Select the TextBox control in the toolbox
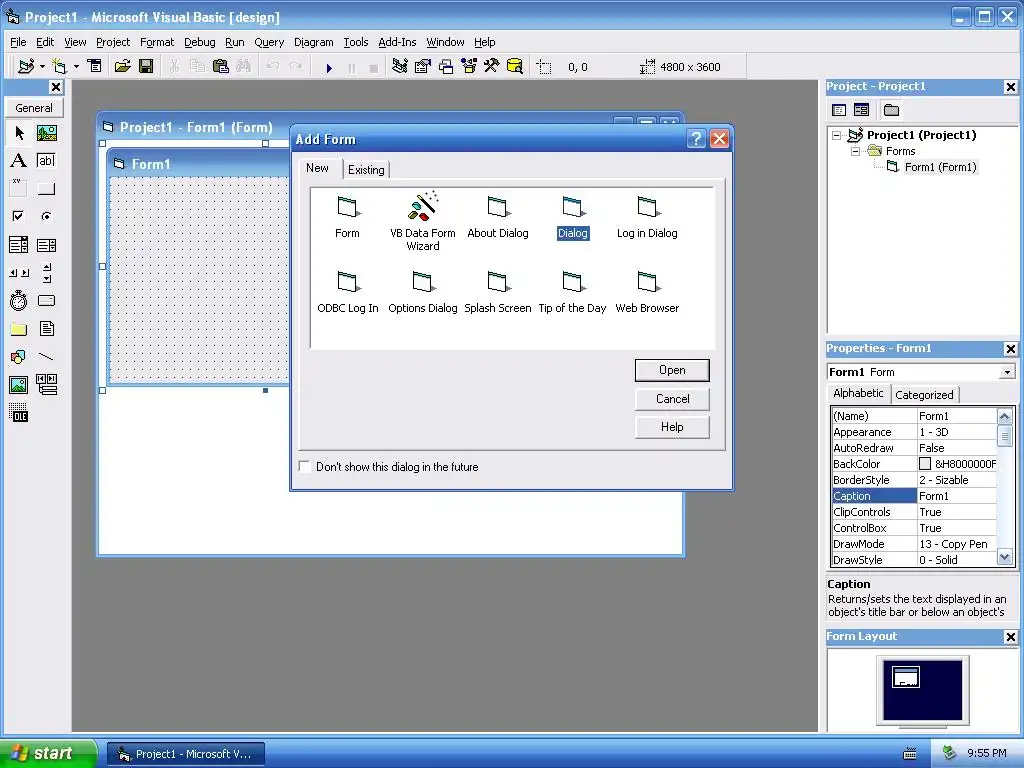This screenshot has height=768, width=1024. tap(46, 161)
